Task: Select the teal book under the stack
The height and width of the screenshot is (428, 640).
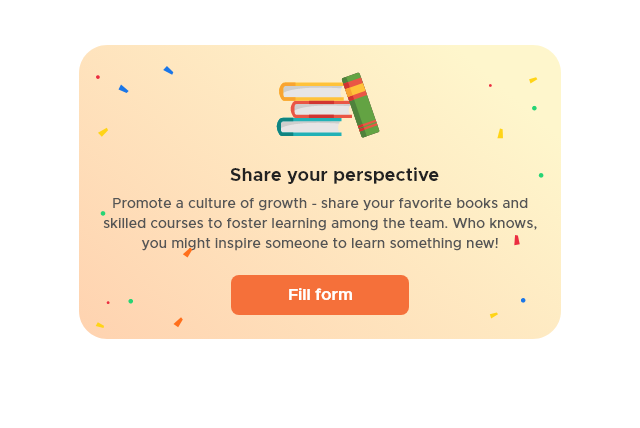Action: pyautogui.click(x=310, y=127)
